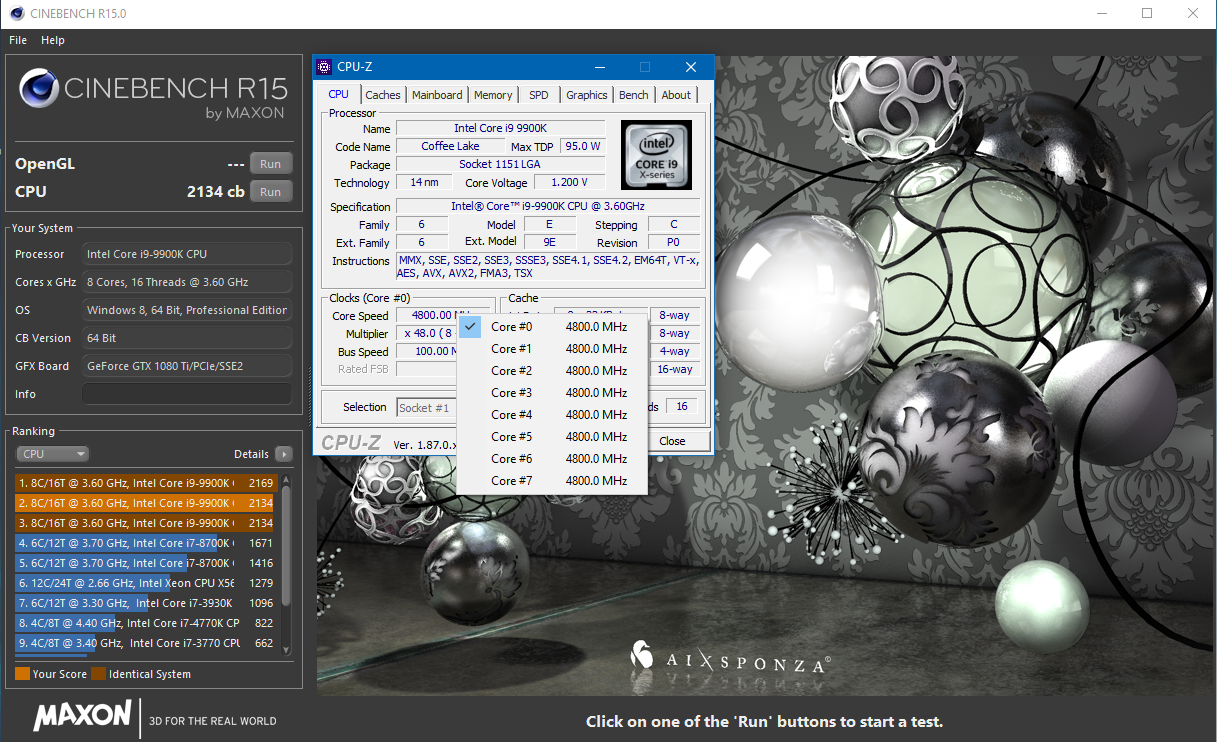Viewport: 1217px width, 742px height.
Task: Switch to the Caches tab
Action: click(382, 94)
